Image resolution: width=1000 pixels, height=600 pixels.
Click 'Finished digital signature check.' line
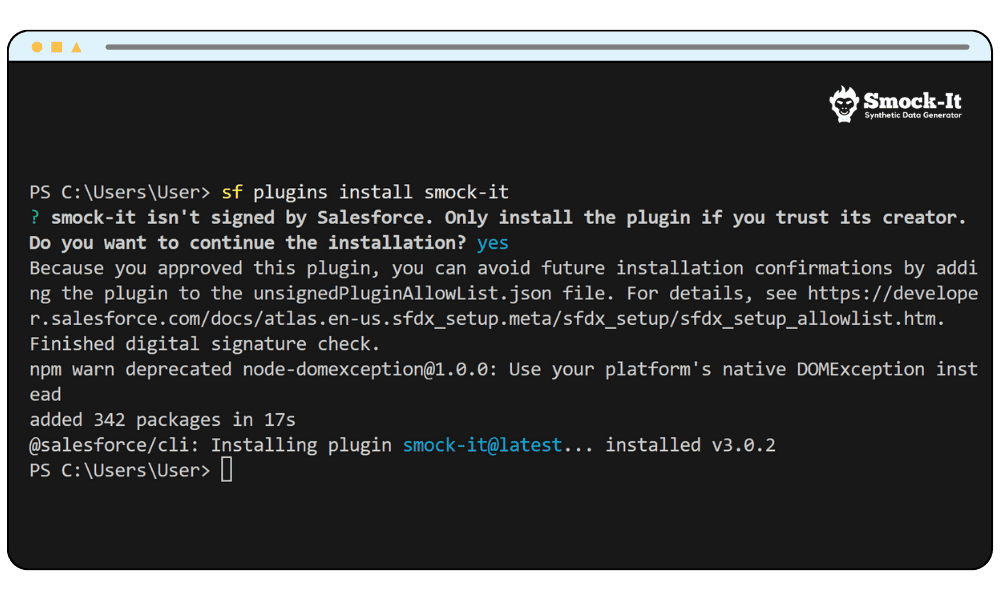205,344
